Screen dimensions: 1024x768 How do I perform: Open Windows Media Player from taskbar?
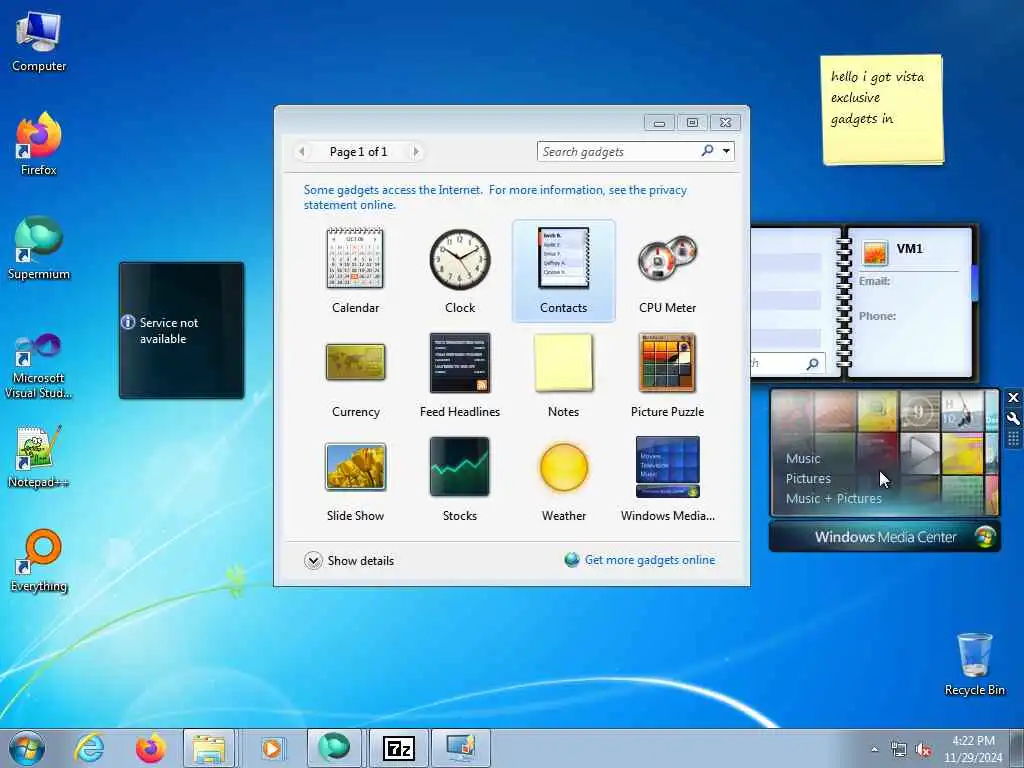coord(272,748)
